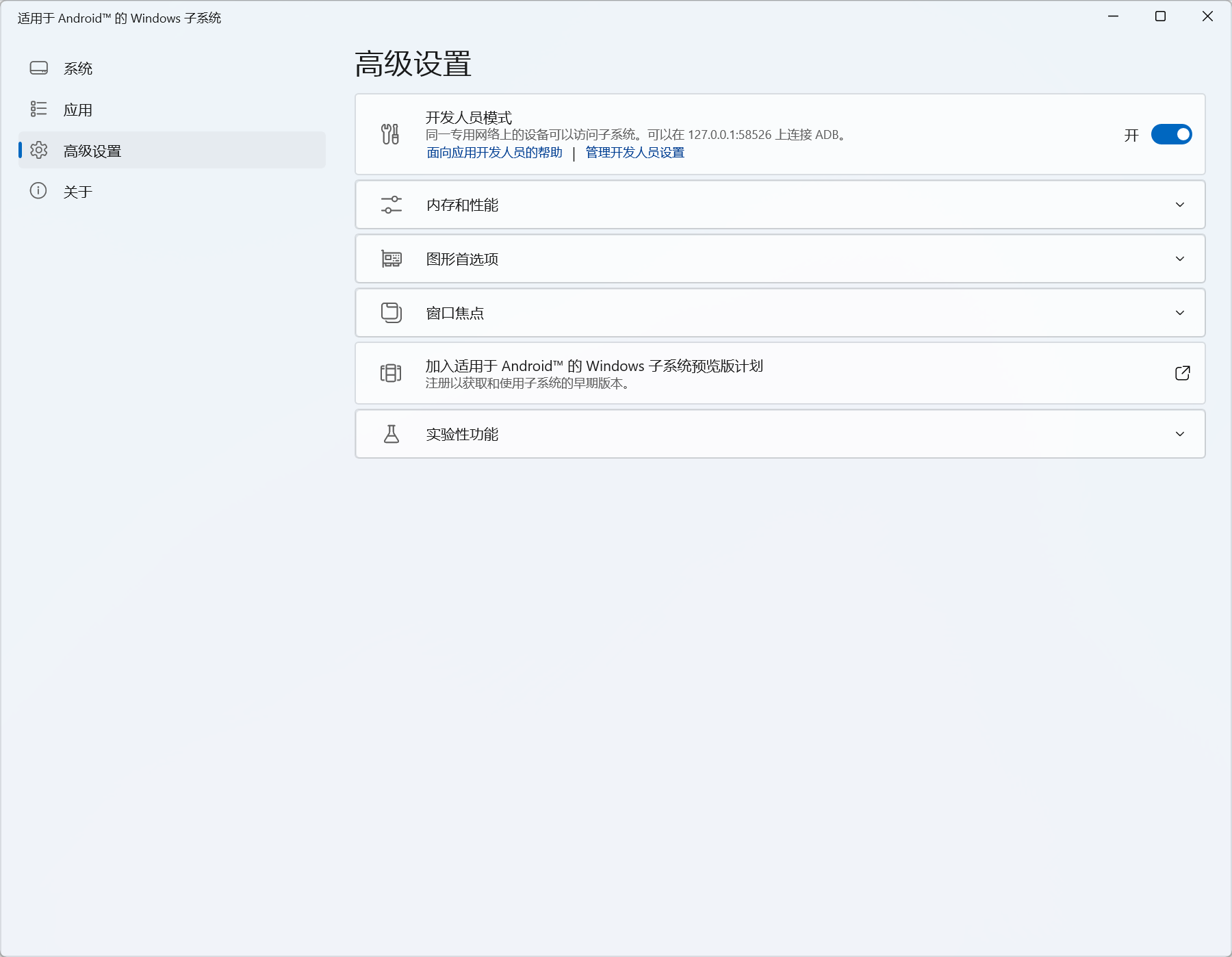Click the 高级设置 page heading
The height and width of the screenshot is (957, 1232).
pos(413,64)
